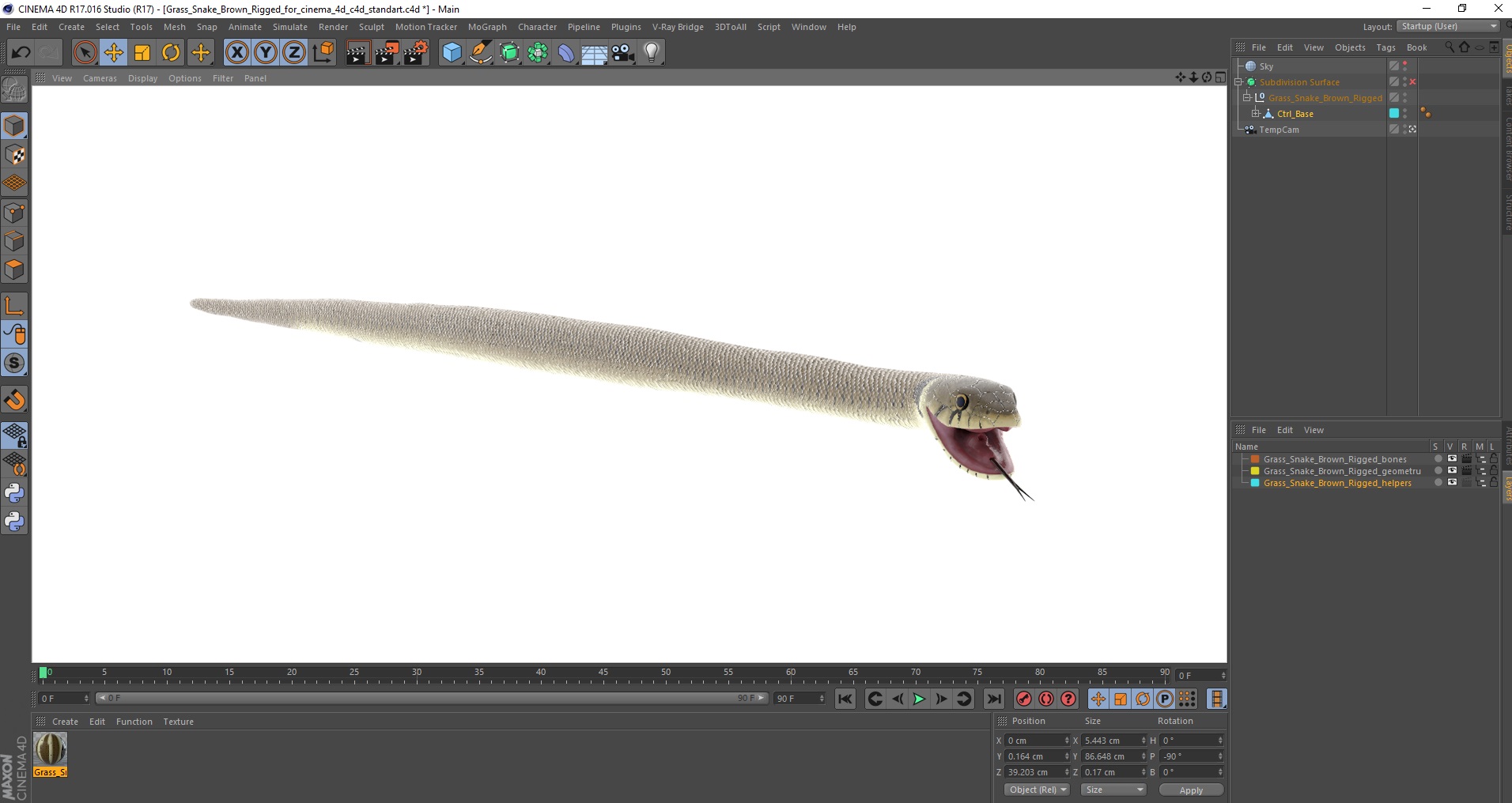This screenshot has height=803, width=1512.
Task: Click Record Active Objects button
Action: click(1024, 699)
